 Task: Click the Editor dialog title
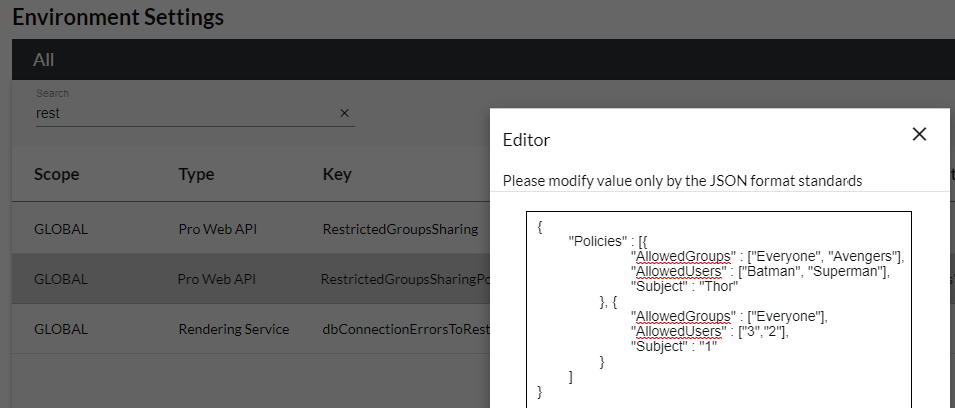526,140
